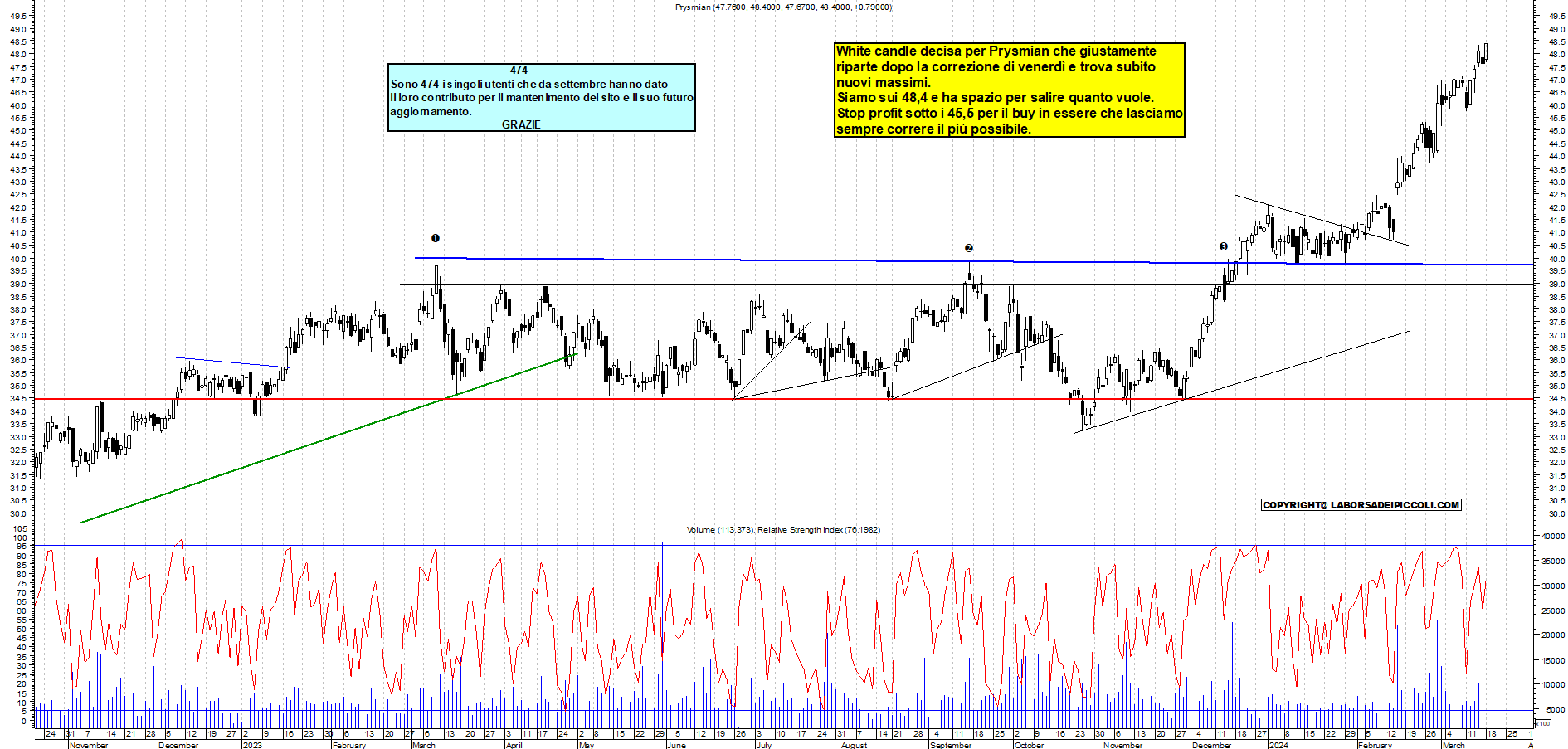Select the blue horizontal resistance line near 40

(974, 261)
